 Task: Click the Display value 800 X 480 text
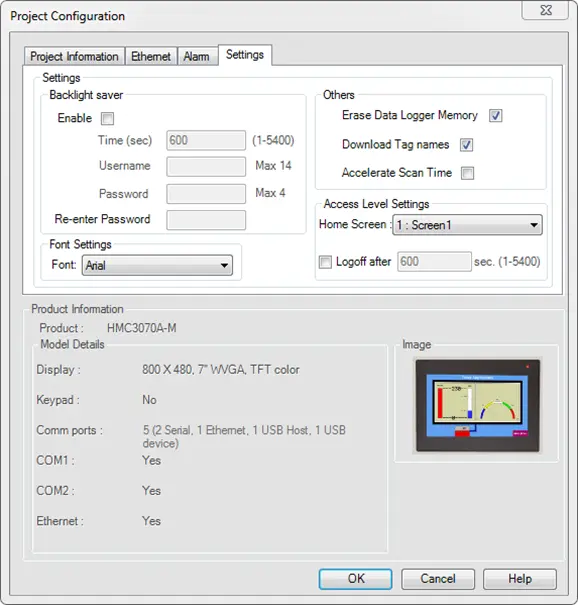220,370
